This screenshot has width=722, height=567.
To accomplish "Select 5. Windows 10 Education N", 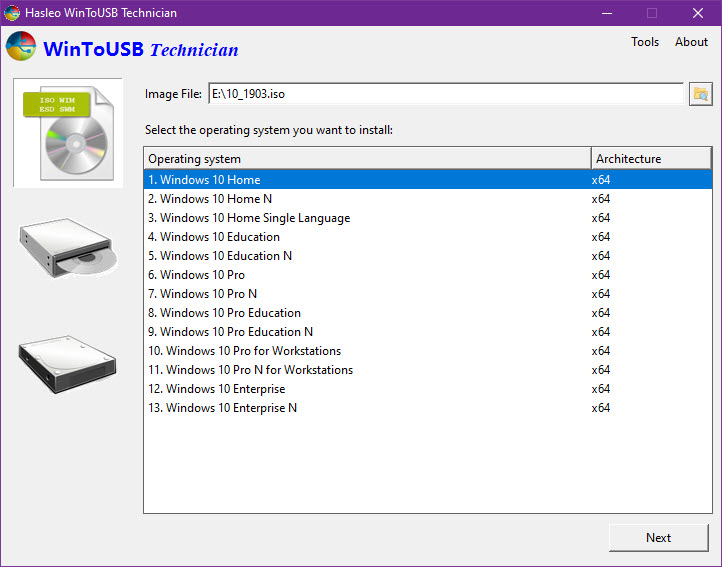I will pos(428,256).
